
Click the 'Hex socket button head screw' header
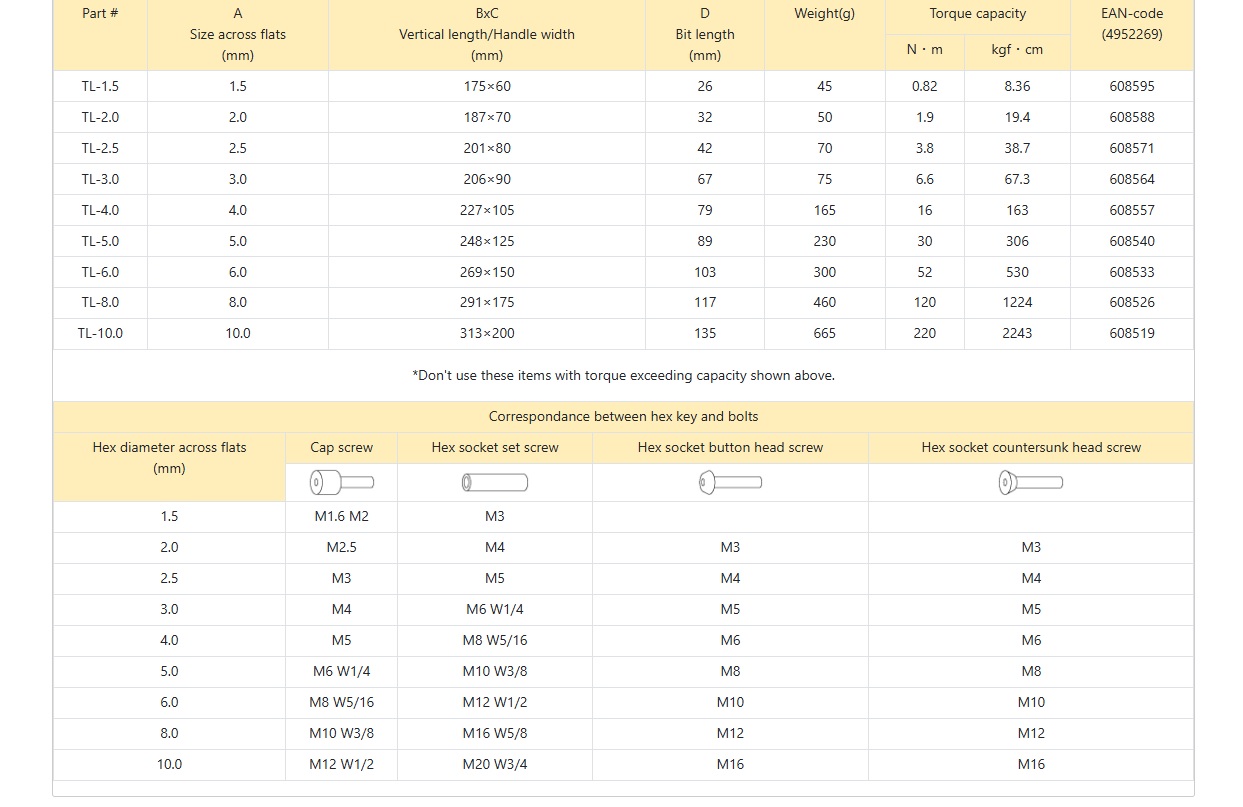coord(730,448)
